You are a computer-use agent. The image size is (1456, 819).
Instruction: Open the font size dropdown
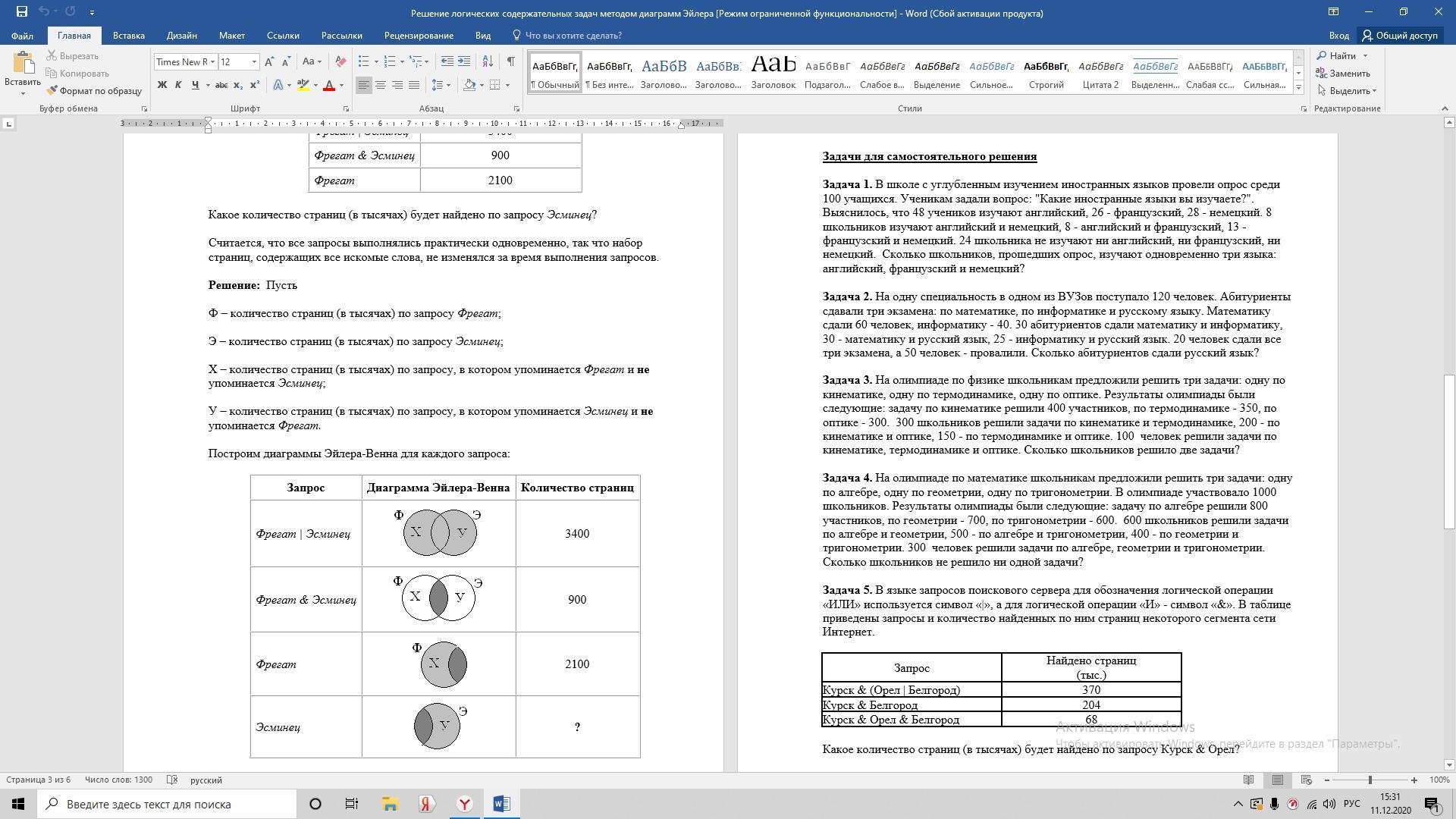(254, 61)
